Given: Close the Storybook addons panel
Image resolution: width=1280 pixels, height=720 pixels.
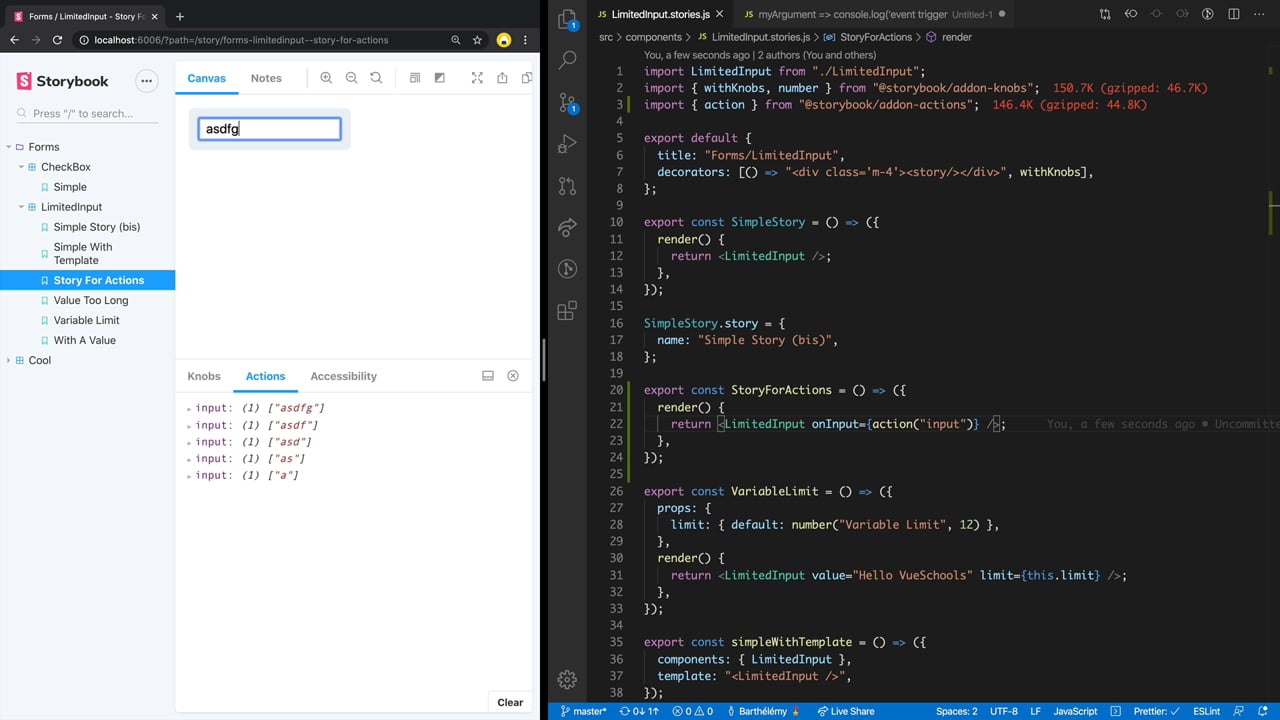Looking at the screenshot, I should click(513, 376).
